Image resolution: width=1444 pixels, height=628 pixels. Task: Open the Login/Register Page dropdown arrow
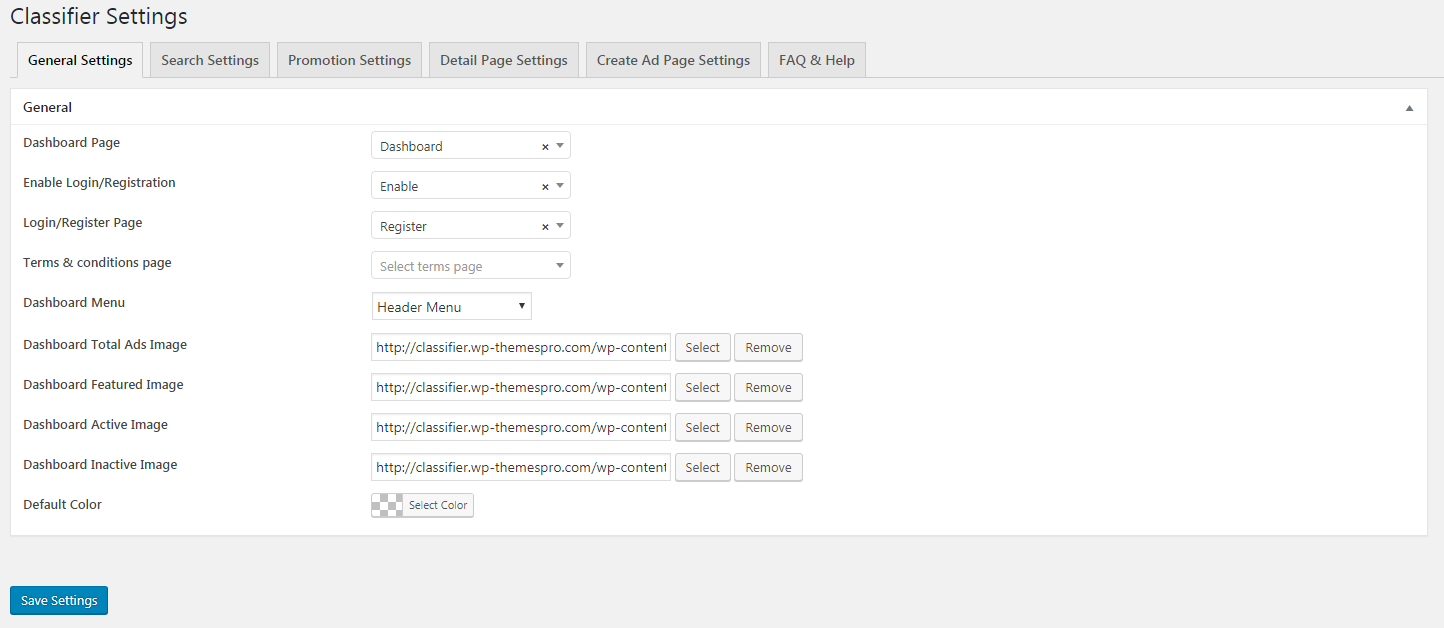click(560, 226)
